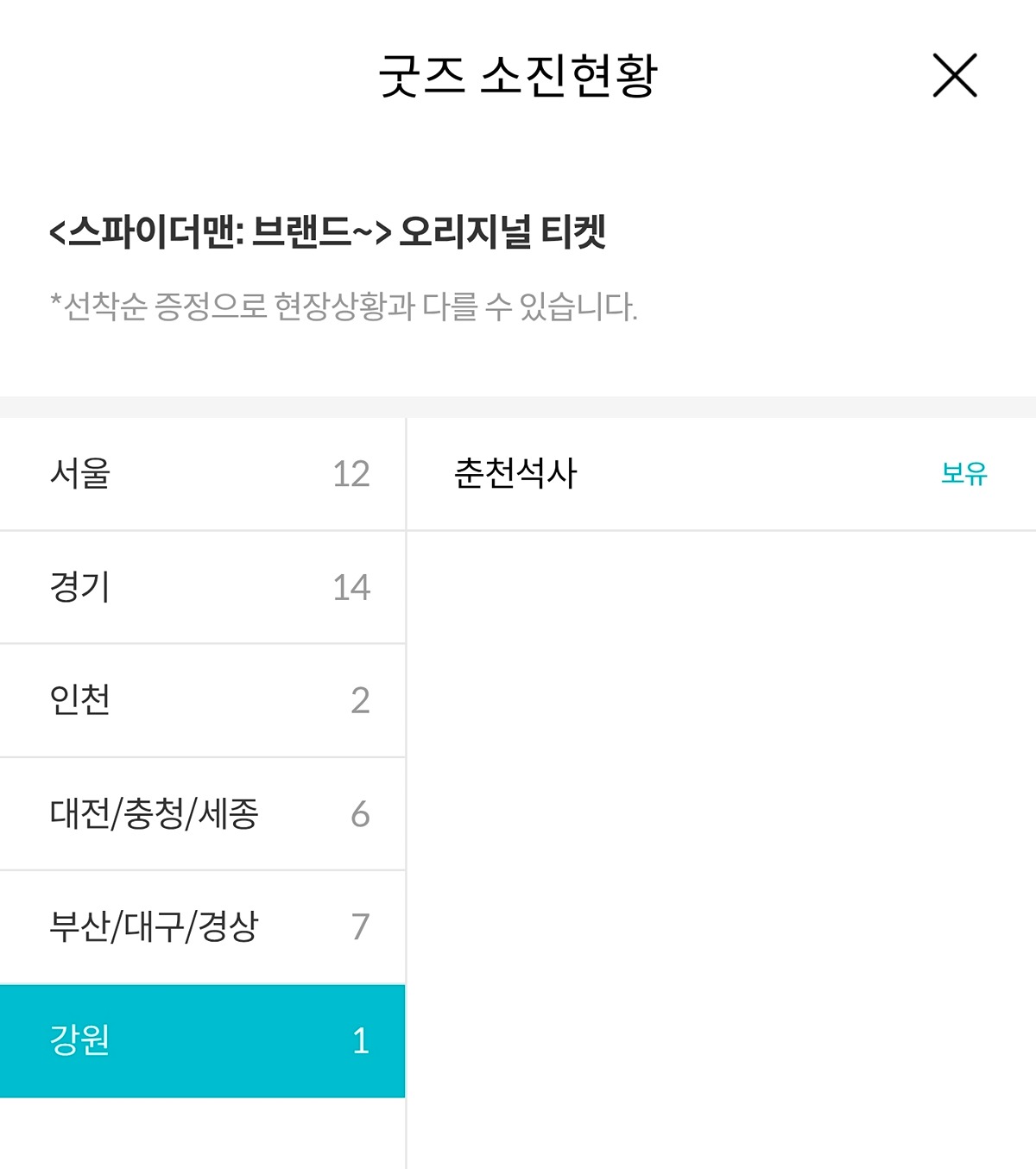
Task: Switch to the 경기 region
Action: (x=202, y=587)
